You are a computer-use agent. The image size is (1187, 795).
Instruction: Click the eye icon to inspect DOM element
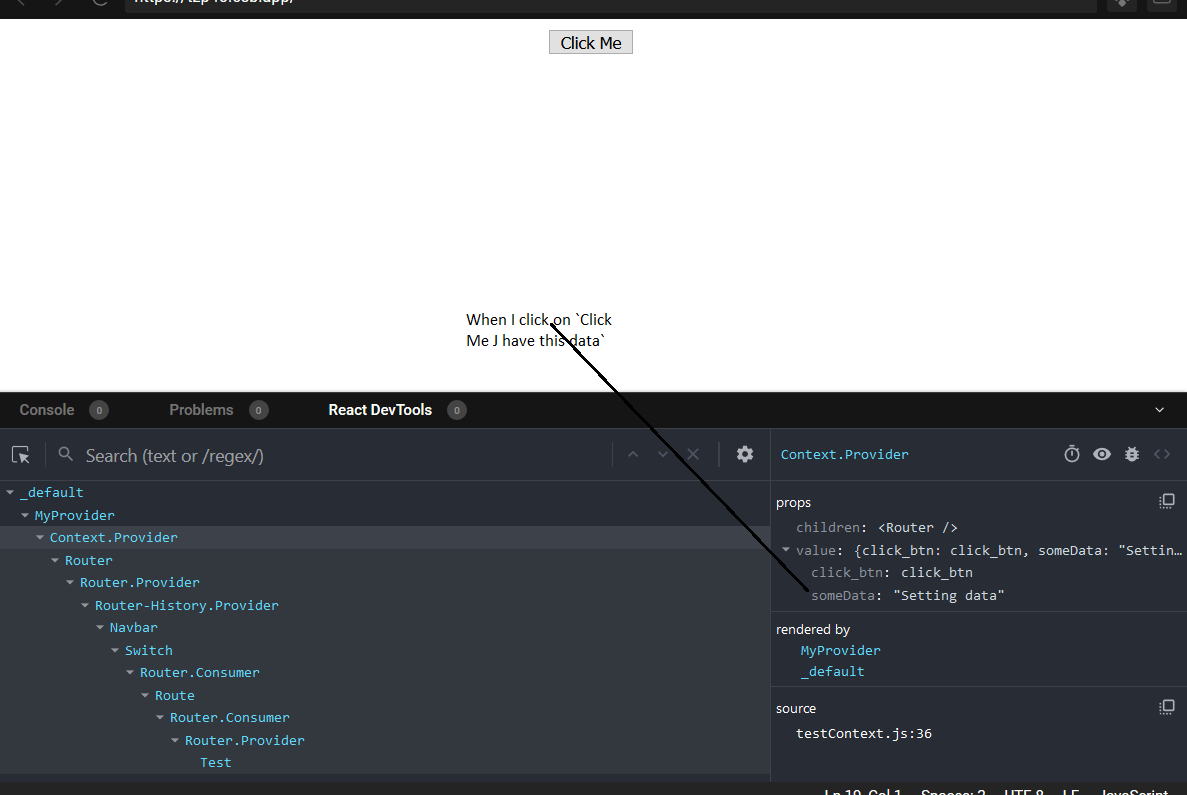[1102, 454]
